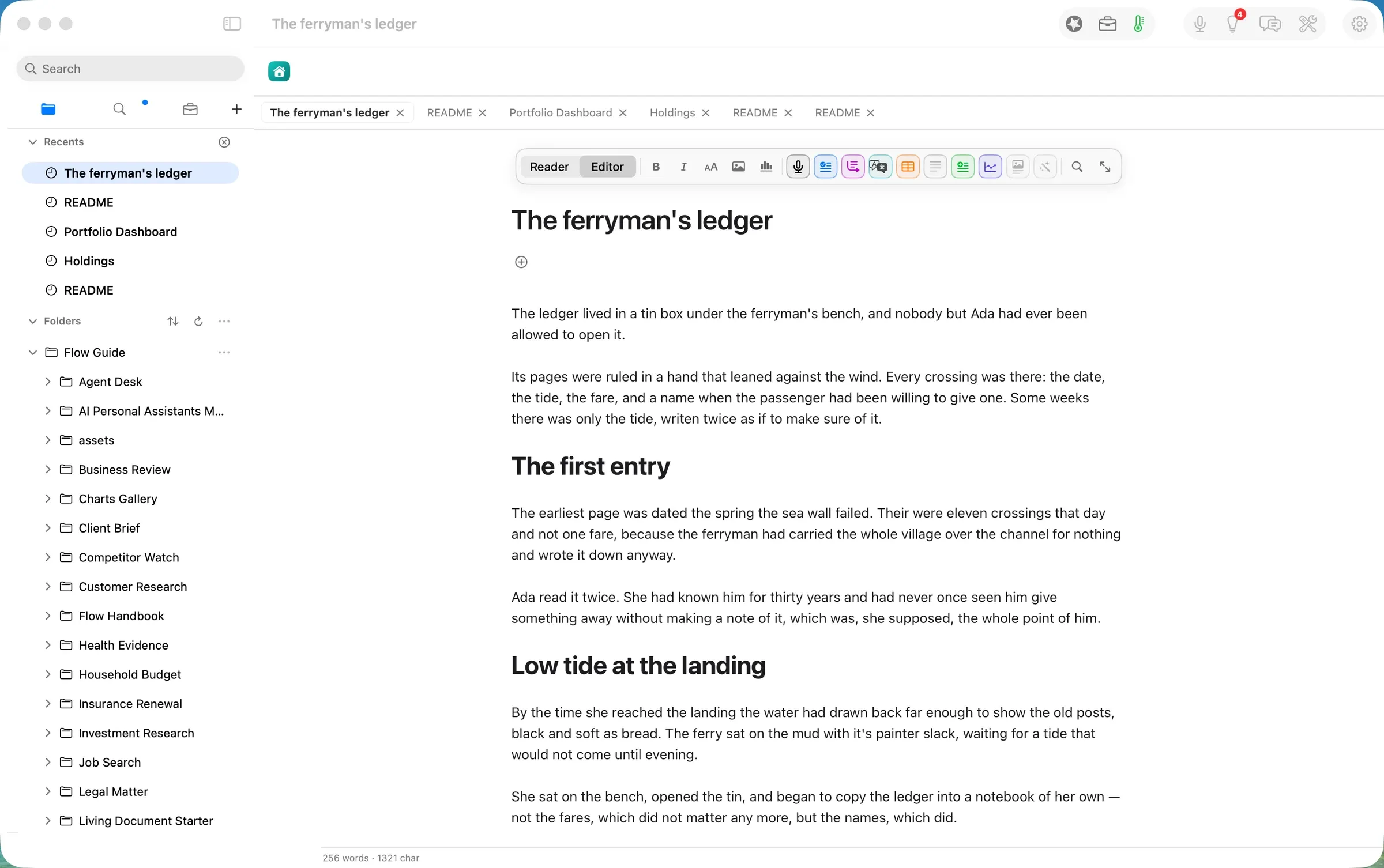Screen dimensions: 1384x868
Task: Click the insert image icon in editor toolbar
Action: pyautogui.click(x=739, y=167)
